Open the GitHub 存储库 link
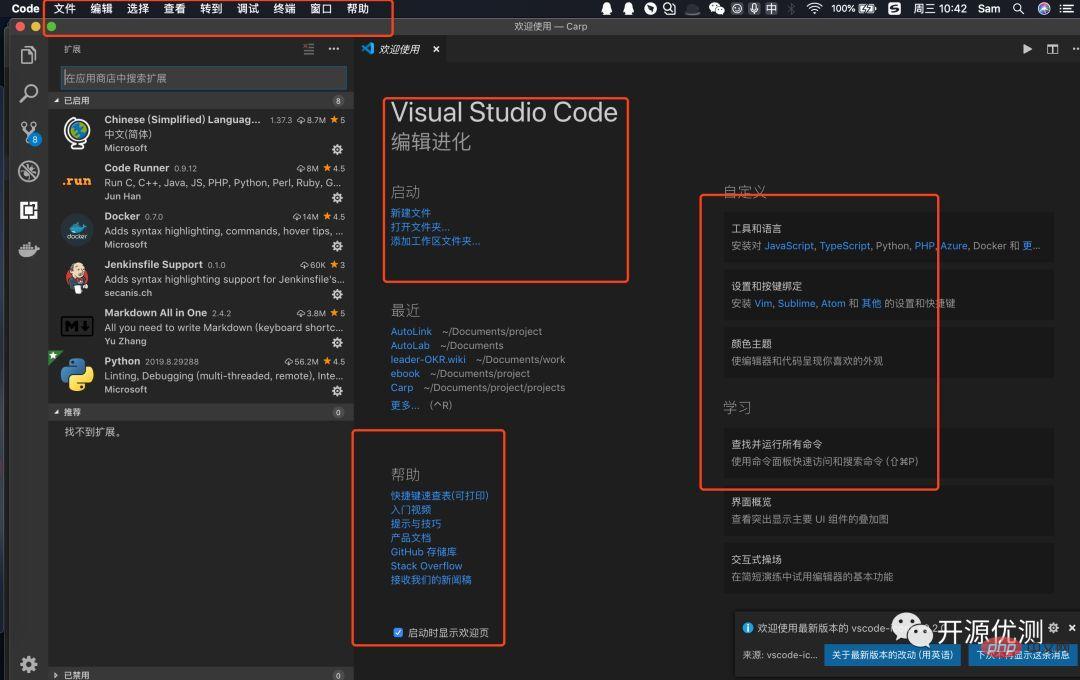 [424, 551]
